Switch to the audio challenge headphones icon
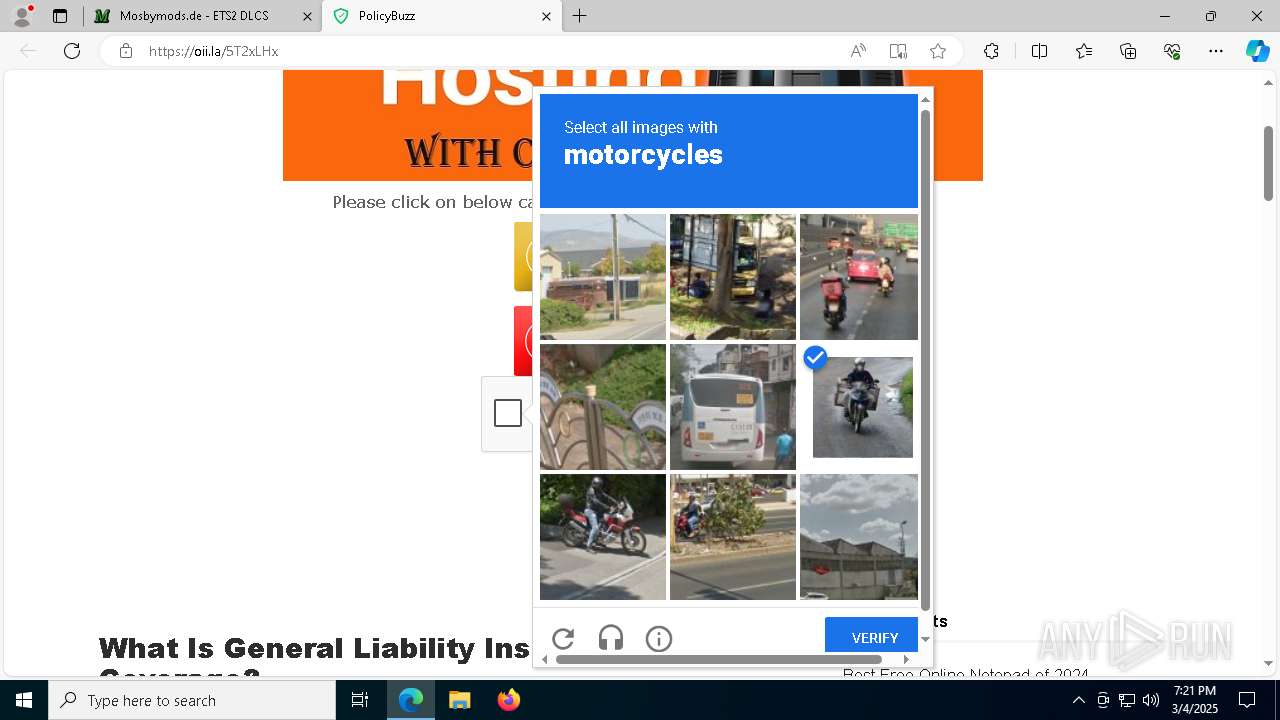Viewport: 1280px width, 720px height. click(611, 638)
